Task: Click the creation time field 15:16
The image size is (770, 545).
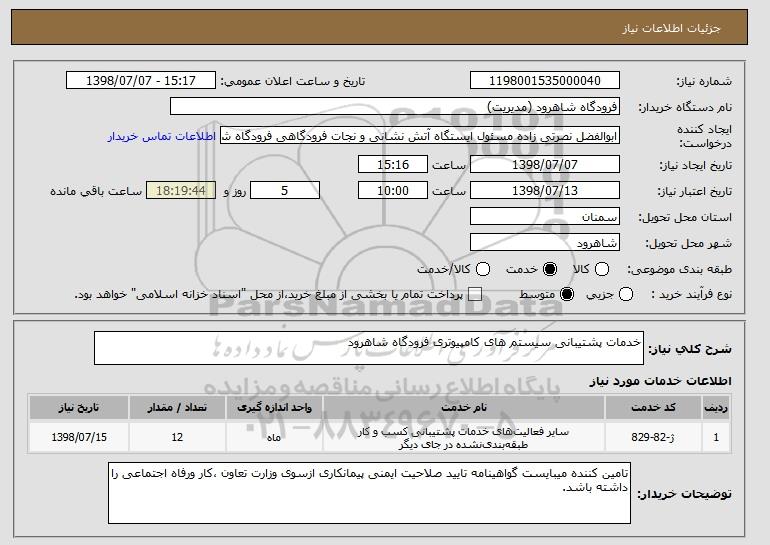Action: (x=393, y=164)
